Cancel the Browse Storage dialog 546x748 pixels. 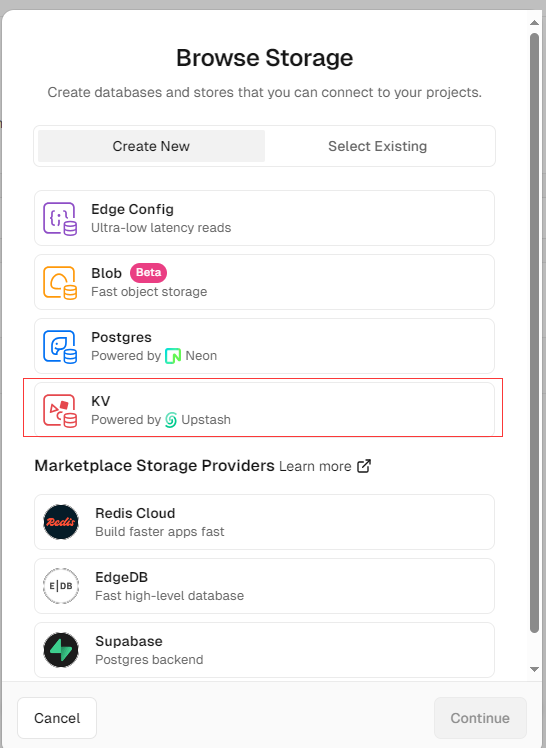coord(57,718)
